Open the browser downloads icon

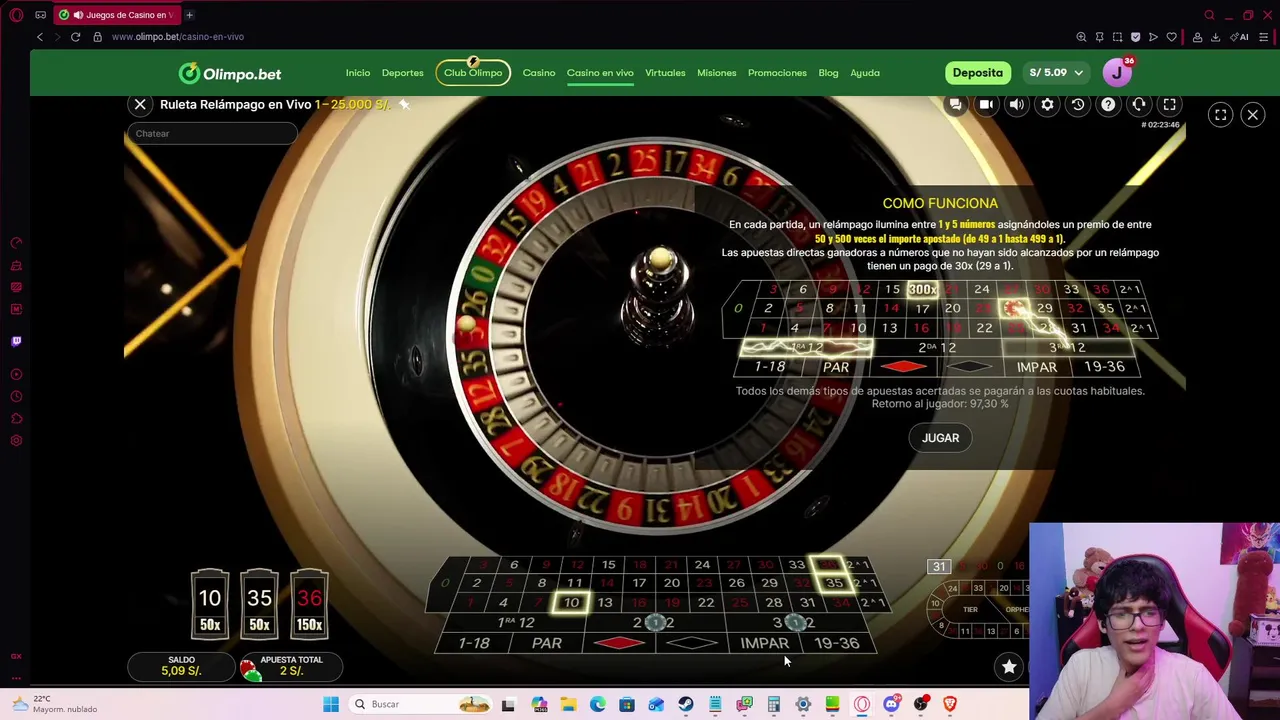[x=1215, y=37]
